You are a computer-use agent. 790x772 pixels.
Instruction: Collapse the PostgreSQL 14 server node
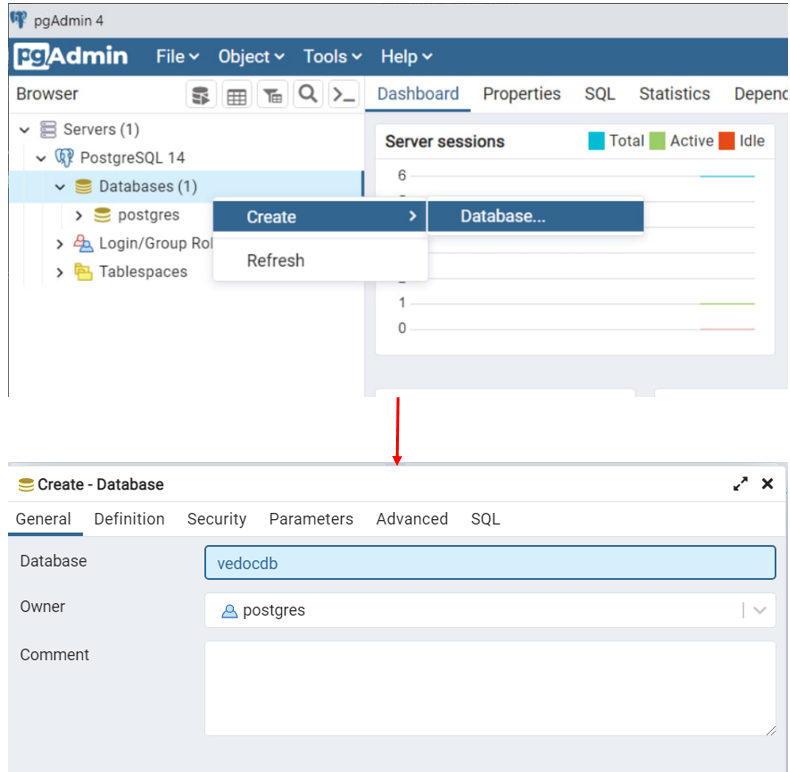click(42, 158)
